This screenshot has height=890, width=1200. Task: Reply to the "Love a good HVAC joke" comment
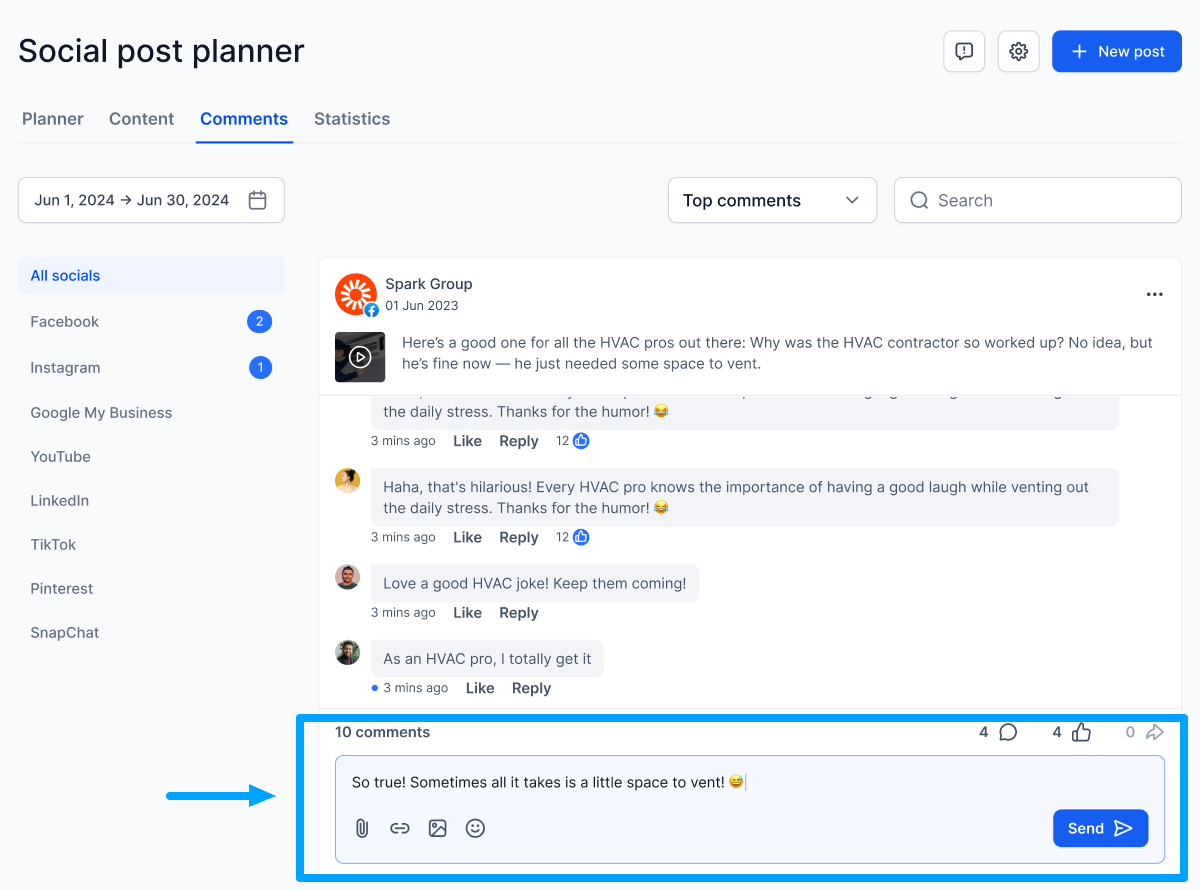click(518, 613)
